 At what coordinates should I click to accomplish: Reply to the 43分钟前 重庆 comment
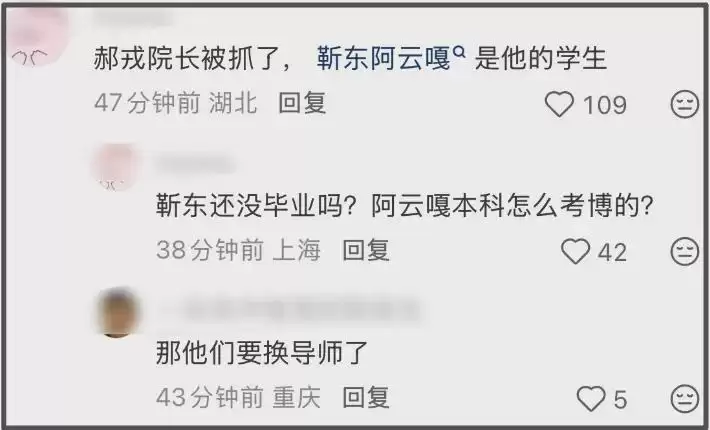366,398
